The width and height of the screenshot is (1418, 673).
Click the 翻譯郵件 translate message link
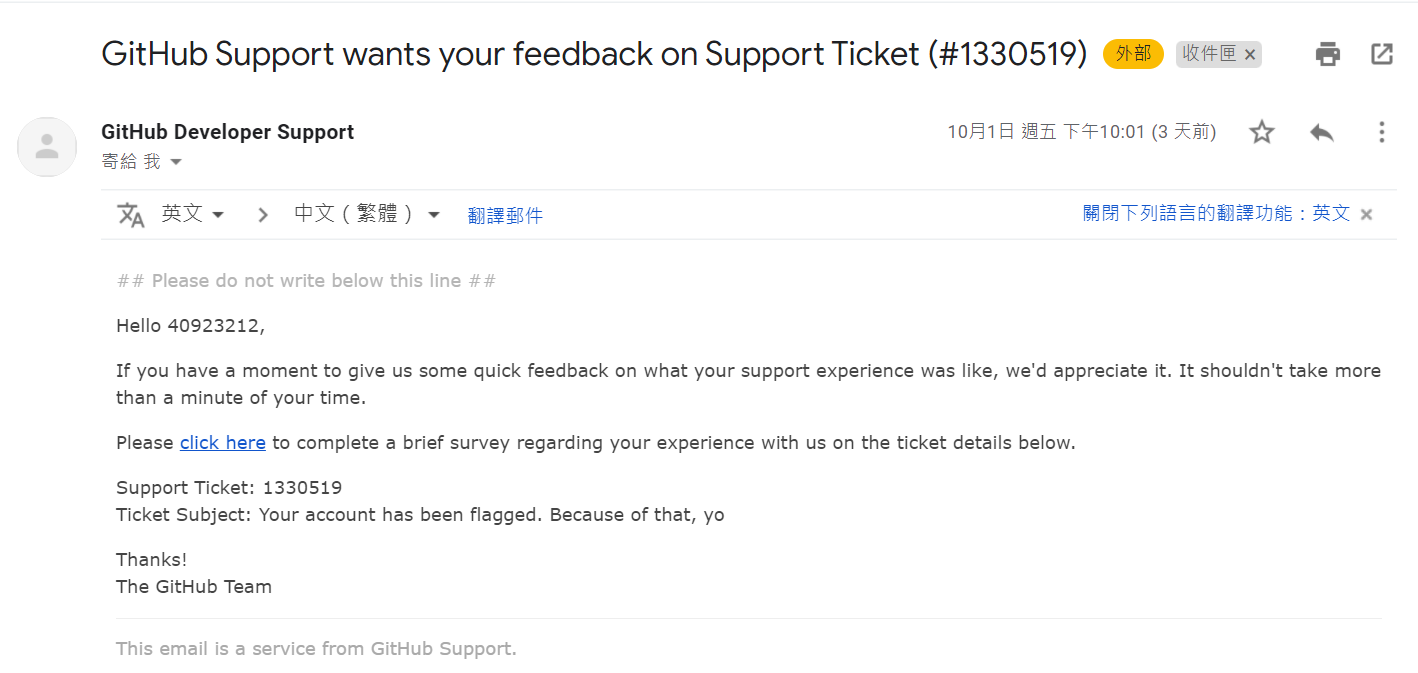pos(505,215)
